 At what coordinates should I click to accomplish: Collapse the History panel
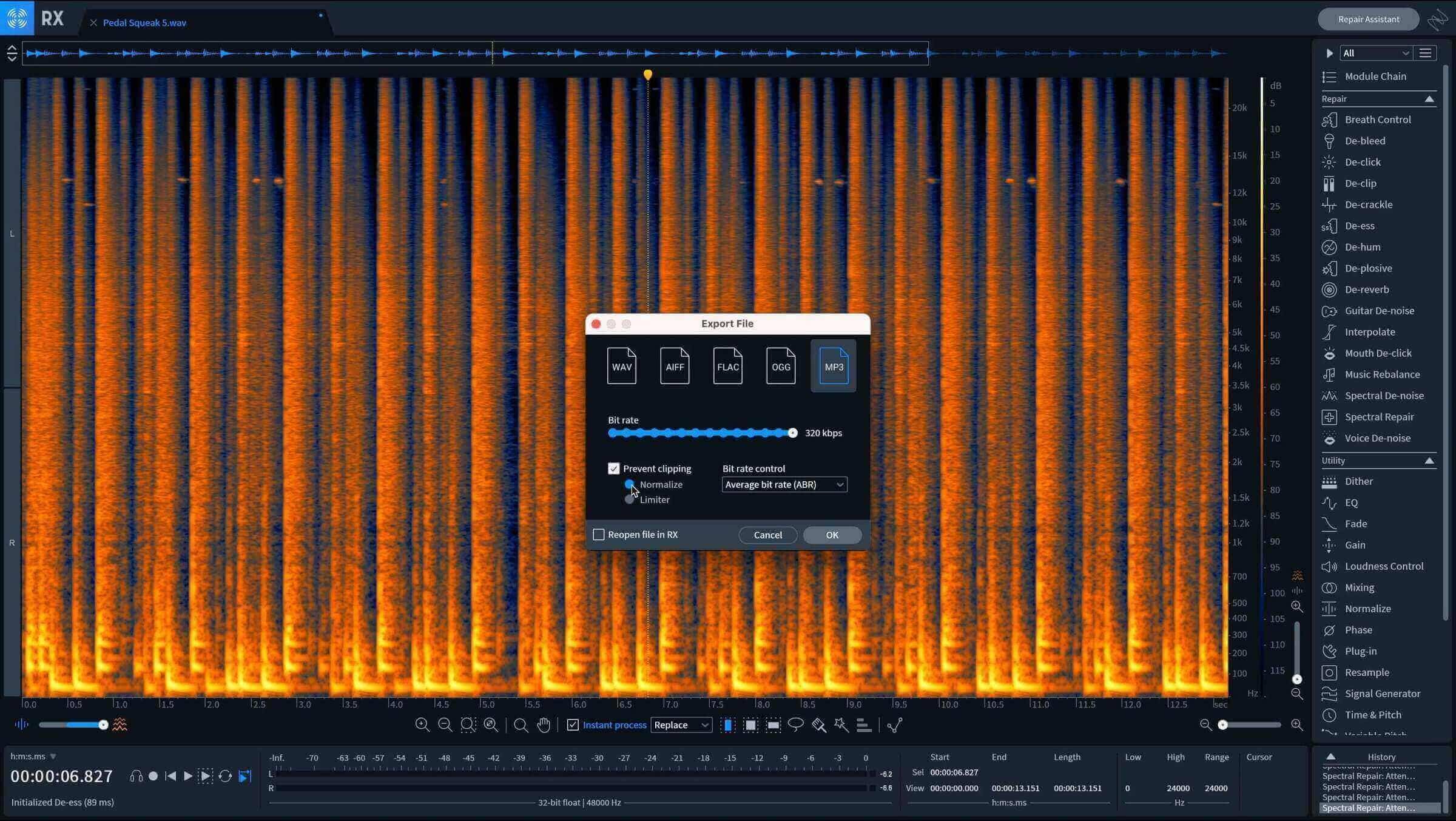tap(1330, 757)
